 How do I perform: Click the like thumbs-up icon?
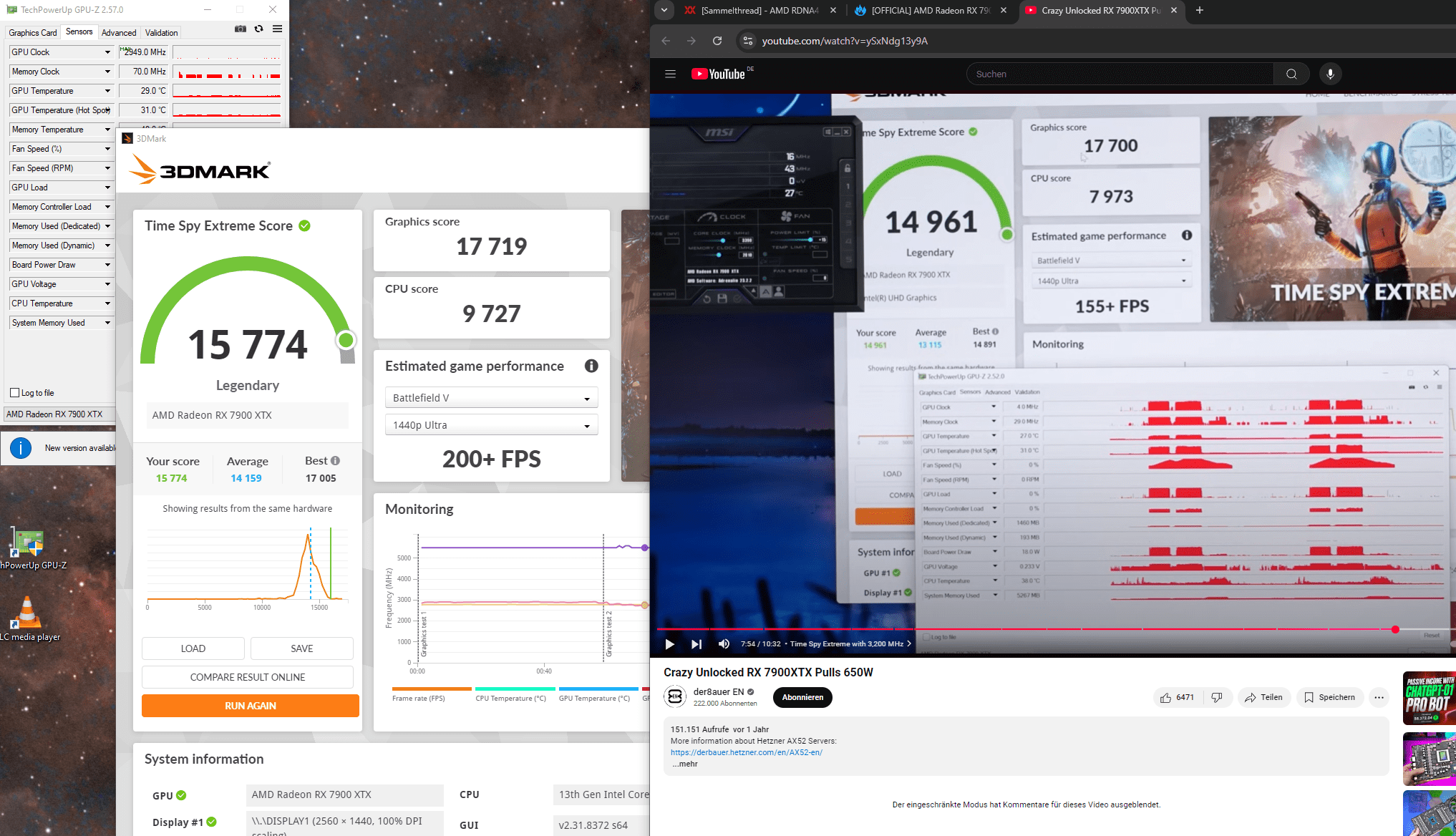(1166, 697)
